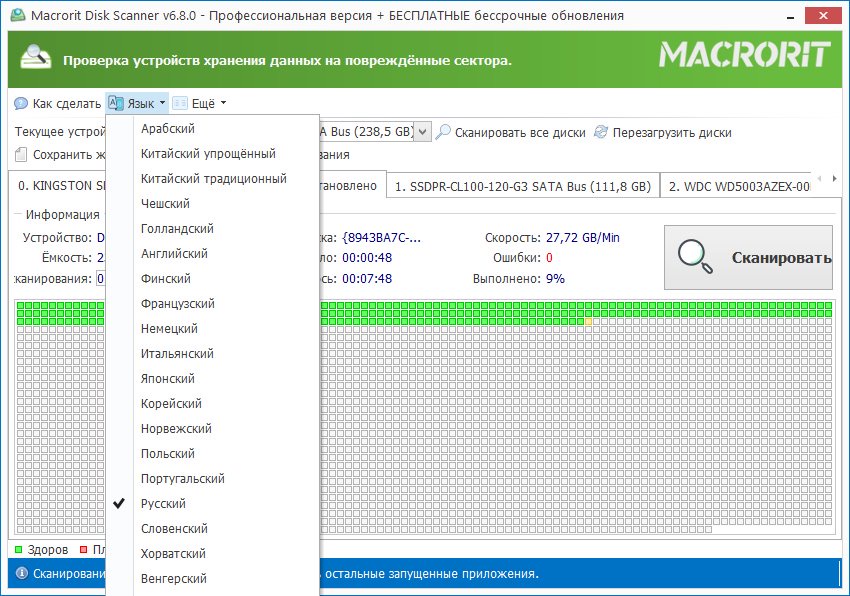Choose Португальский language
Image resolution: width=850 pixels, height=596 pixels.
[x=212, y=478]
